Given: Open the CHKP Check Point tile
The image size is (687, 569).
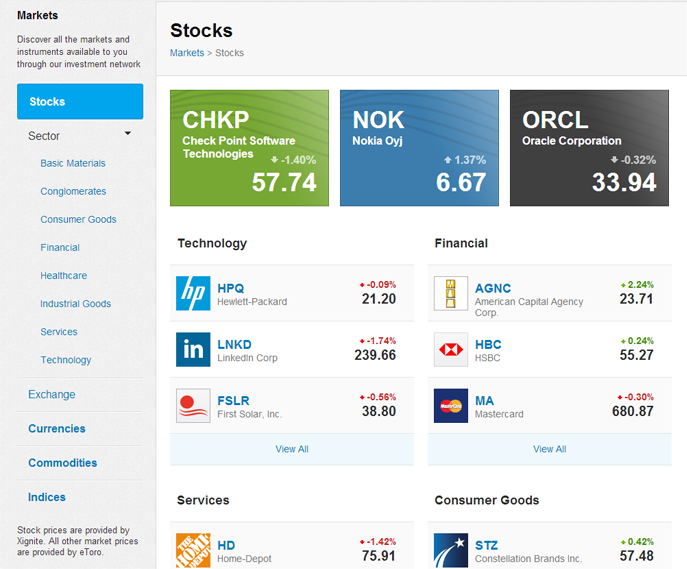Looking at the screenshot, I should pos(249,148).
